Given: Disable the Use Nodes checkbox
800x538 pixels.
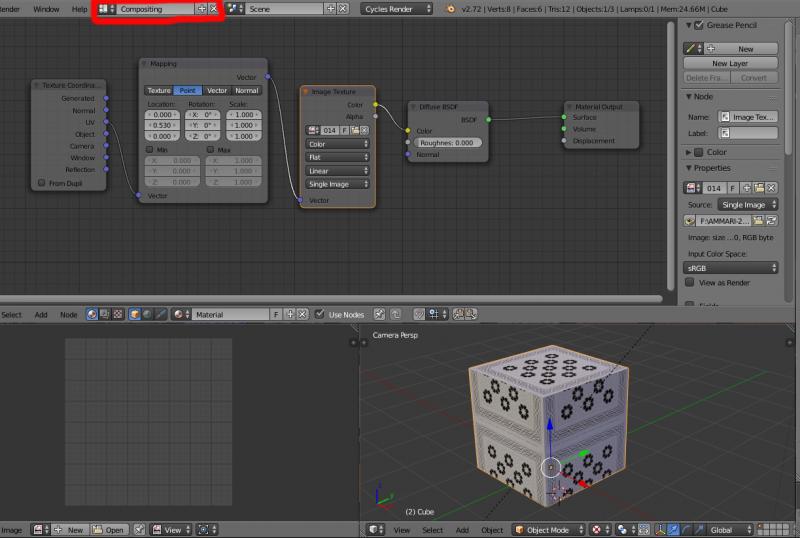Looking at the screenshot, I should pos(319,315).
